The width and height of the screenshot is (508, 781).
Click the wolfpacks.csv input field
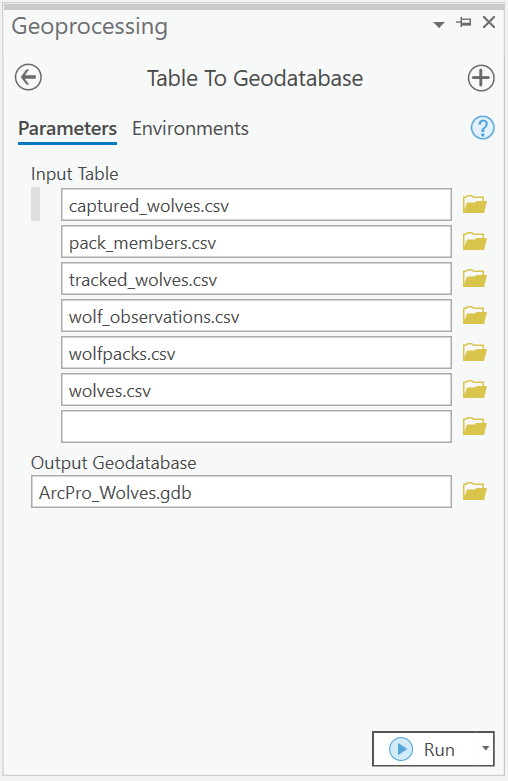256,353
